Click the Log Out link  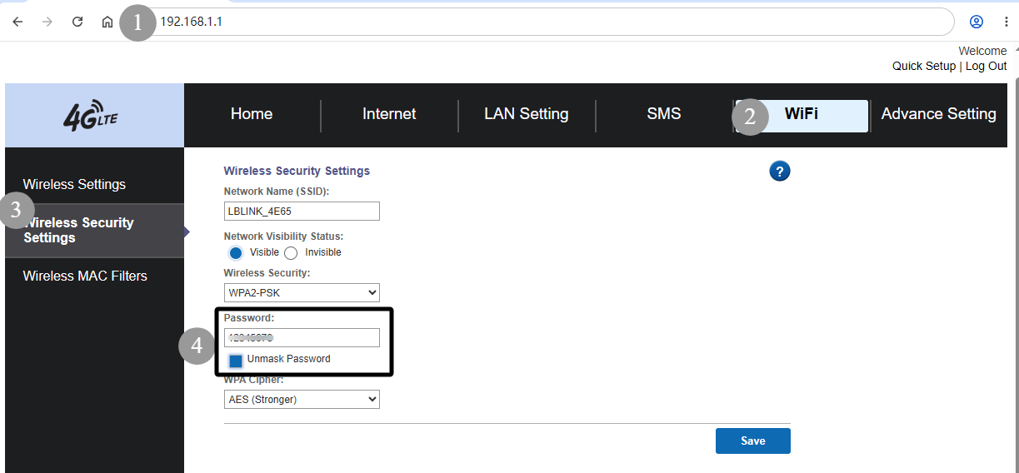(x=986, y=66)
